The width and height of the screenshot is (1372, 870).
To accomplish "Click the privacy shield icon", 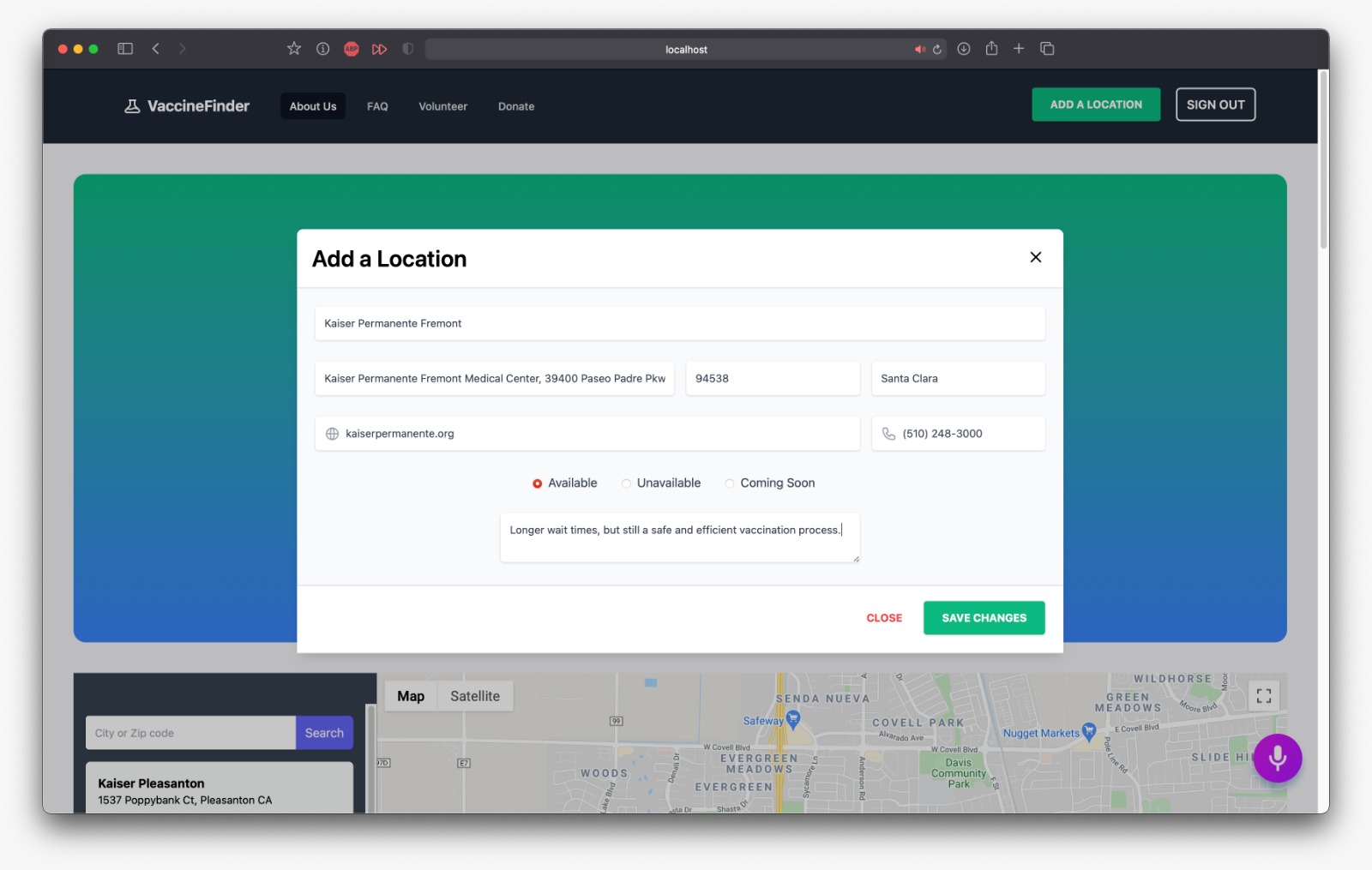I will [407, 49].
